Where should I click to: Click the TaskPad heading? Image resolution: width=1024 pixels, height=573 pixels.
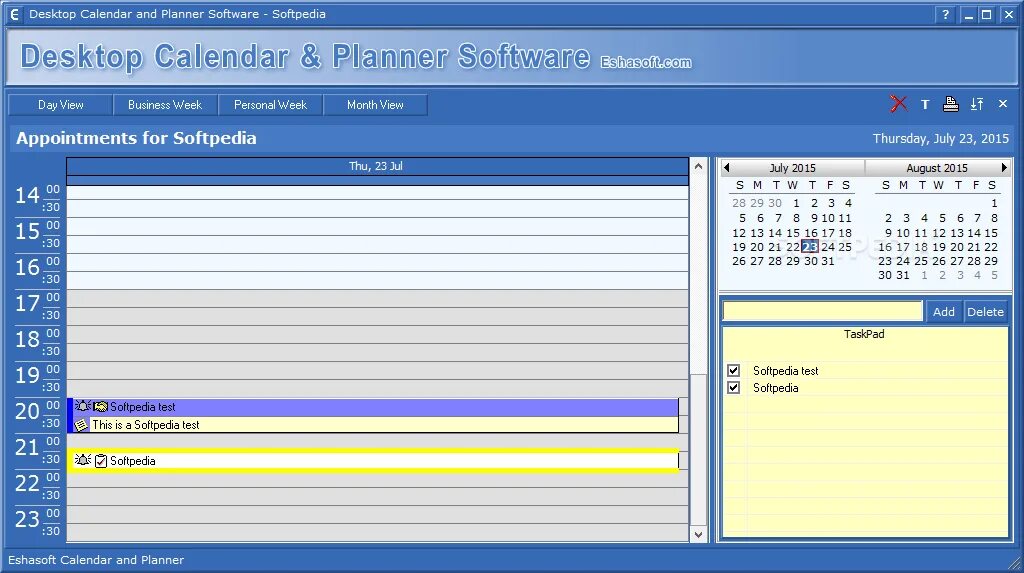[x=864, y=334]
